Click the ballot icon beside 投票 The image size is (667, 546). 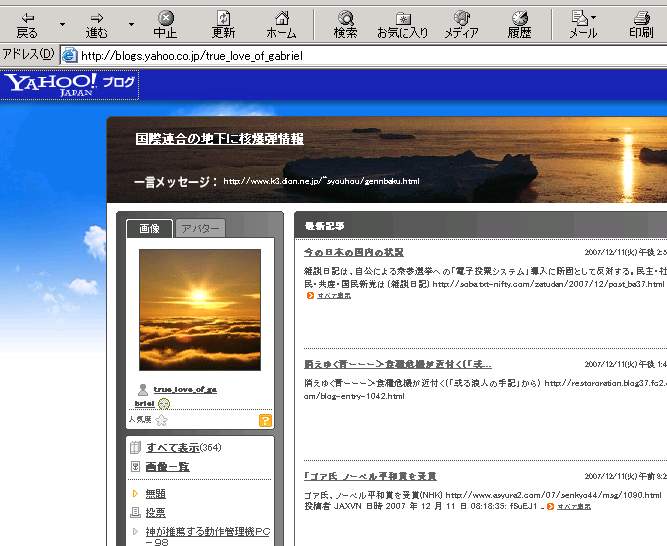coord(135,512)
